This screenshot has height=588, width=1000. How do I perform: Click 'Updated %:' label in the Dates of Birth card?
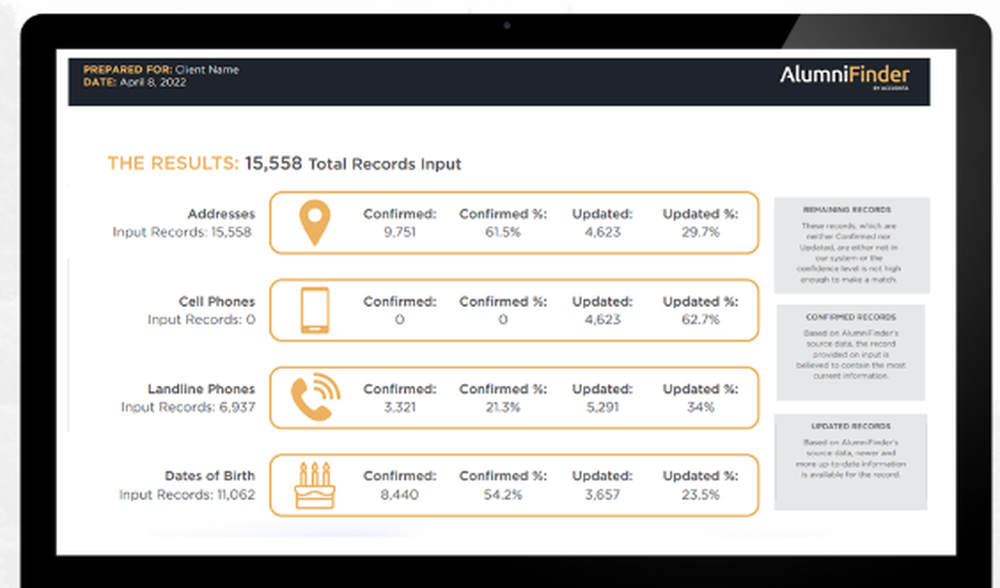pos(700,476)
